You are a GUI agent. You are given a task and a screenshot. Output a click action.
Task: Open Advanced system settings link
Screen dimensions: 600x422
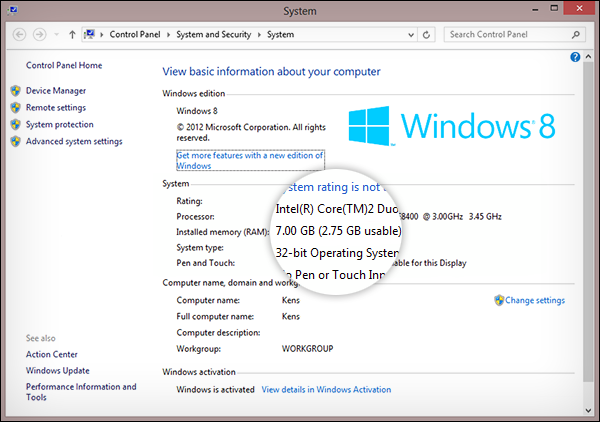(x=74, y=141)
